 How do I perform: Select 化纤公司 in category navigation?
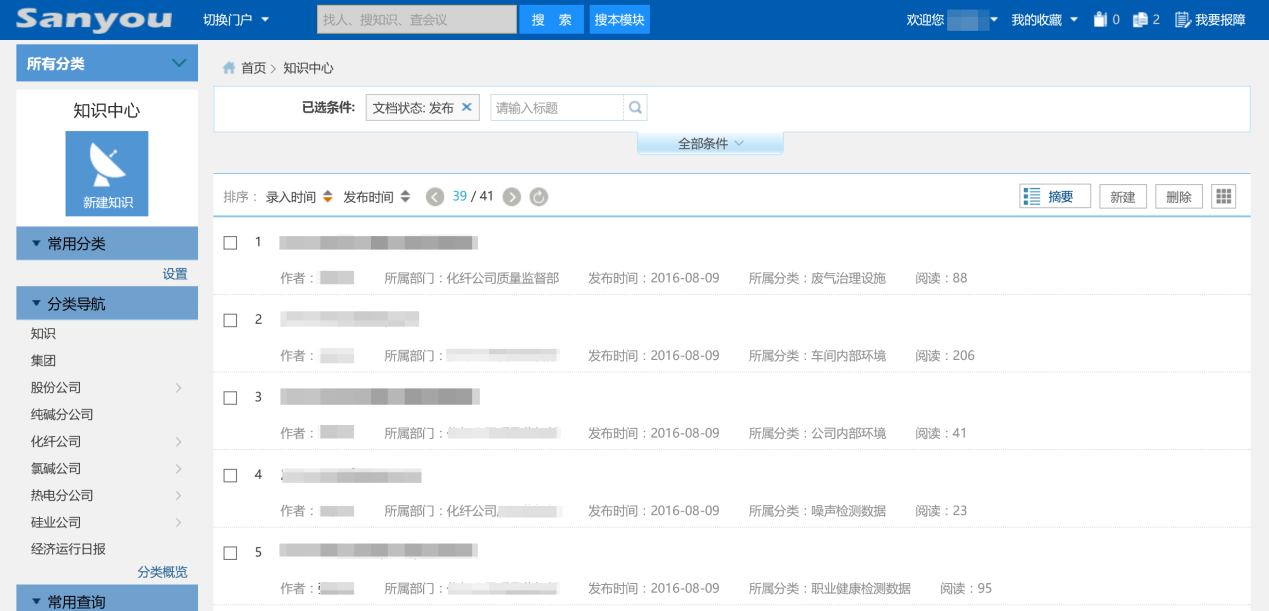pos(56,442)
